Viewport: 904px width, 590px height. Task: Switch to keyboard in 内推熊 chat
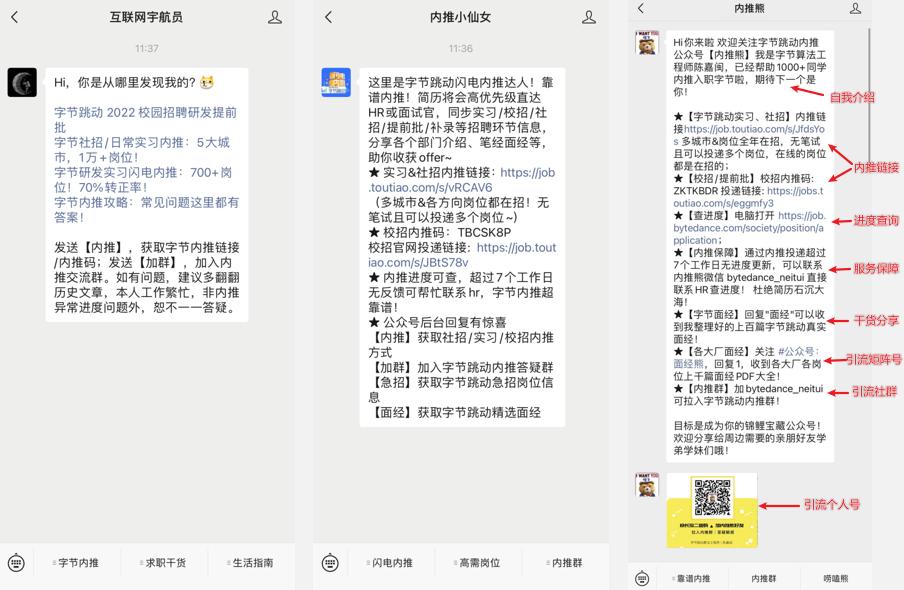[642, 578]
